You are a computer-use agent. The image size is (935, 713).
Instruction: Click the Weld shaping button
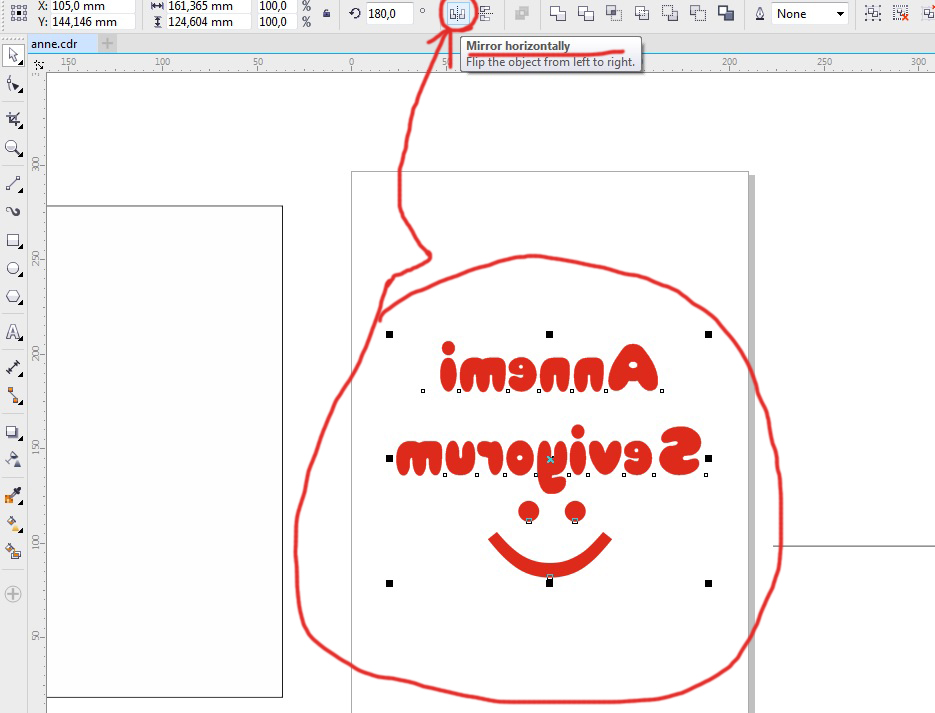point(558,14)
